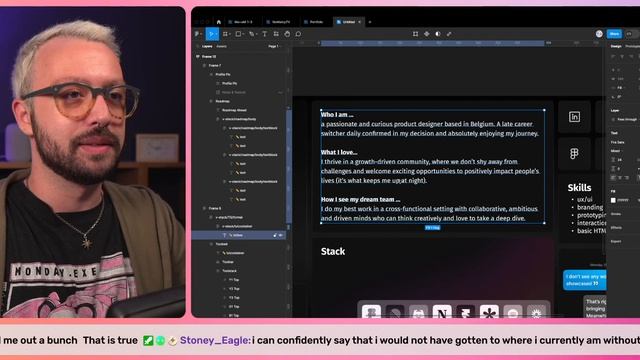The image size is (640, 360).
Task: Click the Skills heading on the canvas
Action: pos(579,188)
